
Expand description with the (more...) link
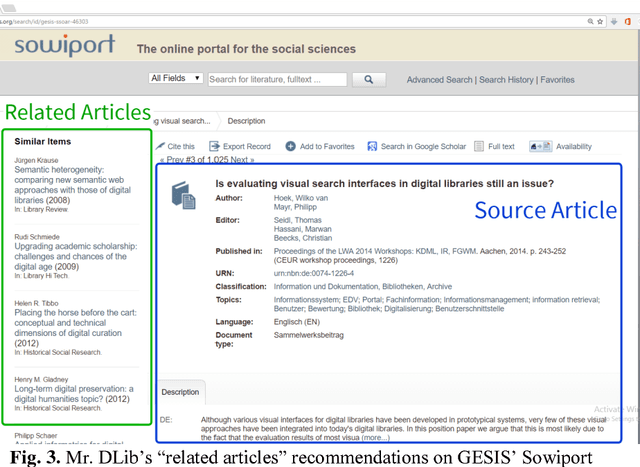[375, 437]
